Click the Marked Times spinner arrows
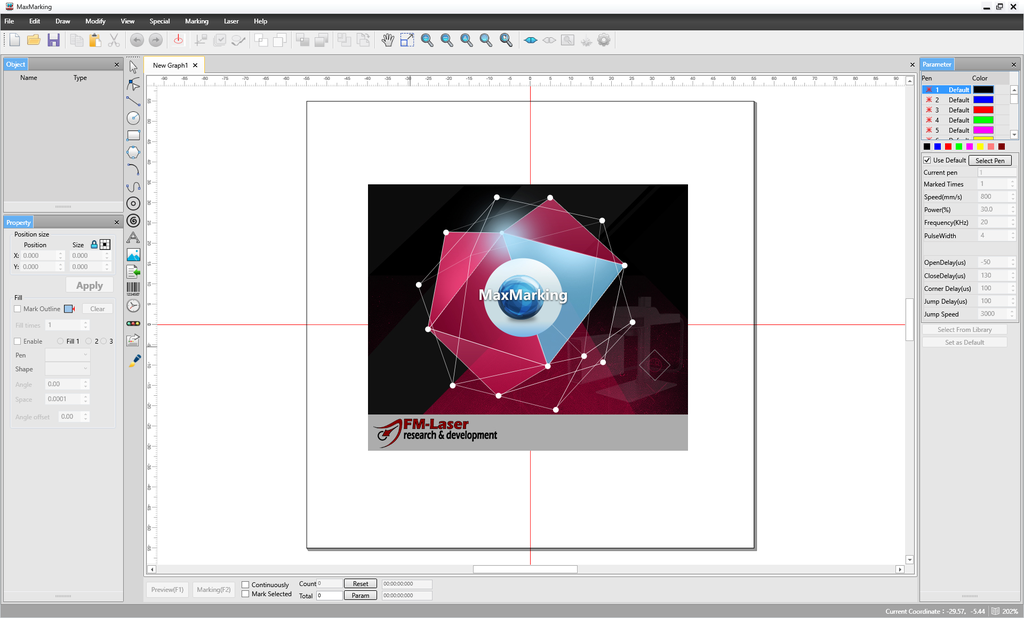Screen dimensions: 1024x618 tap(1012, 184)
